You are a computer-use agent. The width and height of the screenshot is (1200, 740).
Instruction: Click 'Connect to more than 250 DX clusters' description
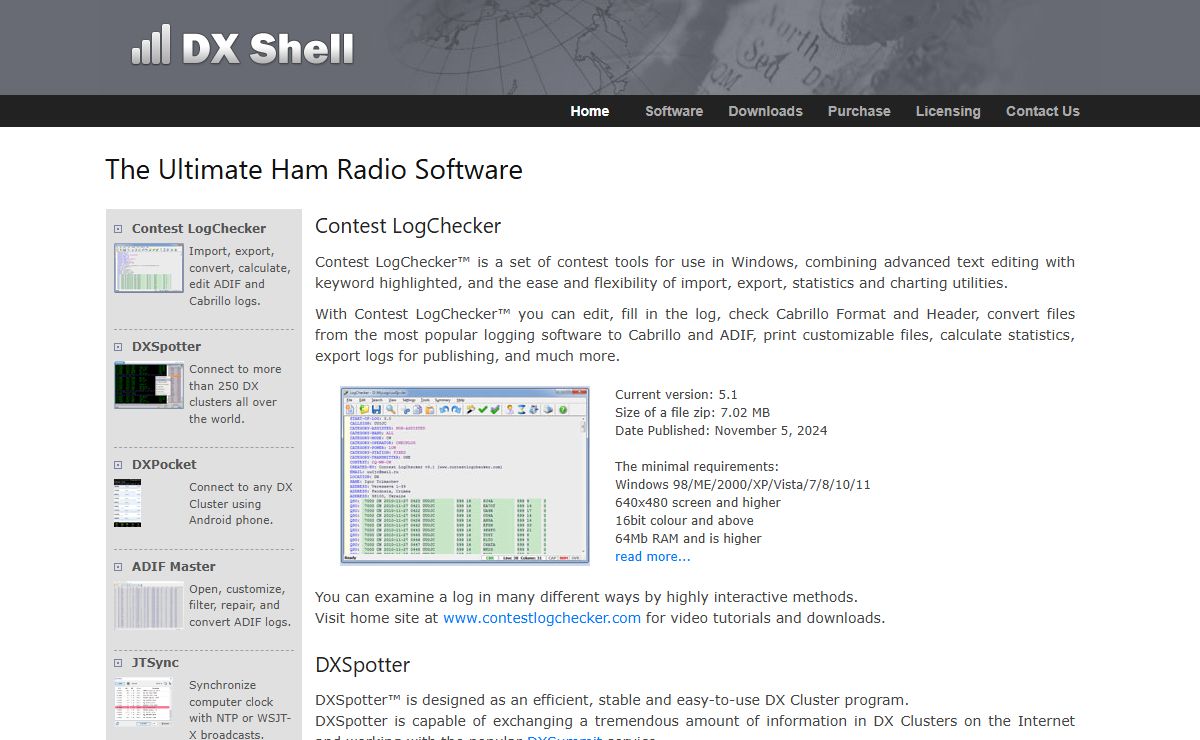point(235,394)
